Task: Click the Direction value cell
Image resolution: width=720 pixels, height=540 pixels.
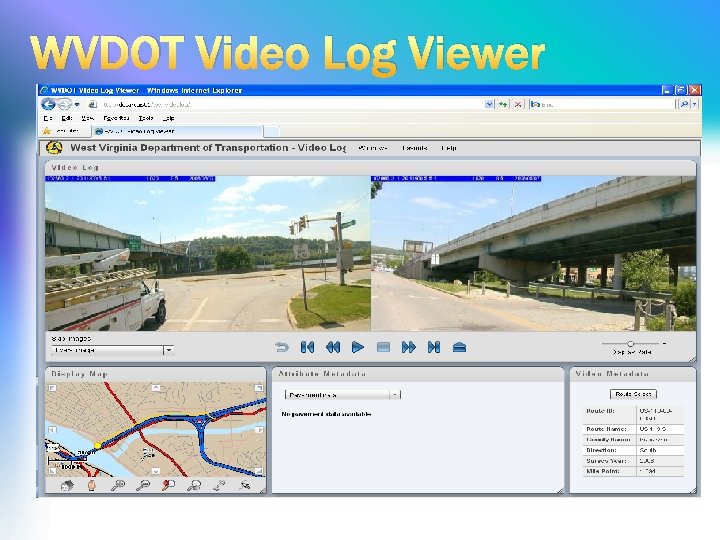Action: [x=660, y=450]
